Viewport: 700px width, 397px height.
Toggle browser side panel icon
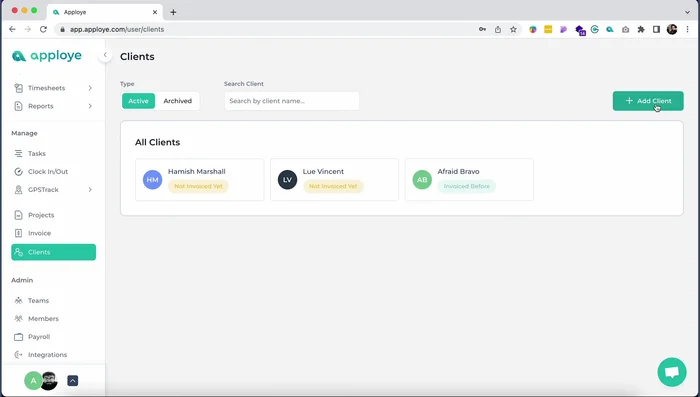coord(656,29)
